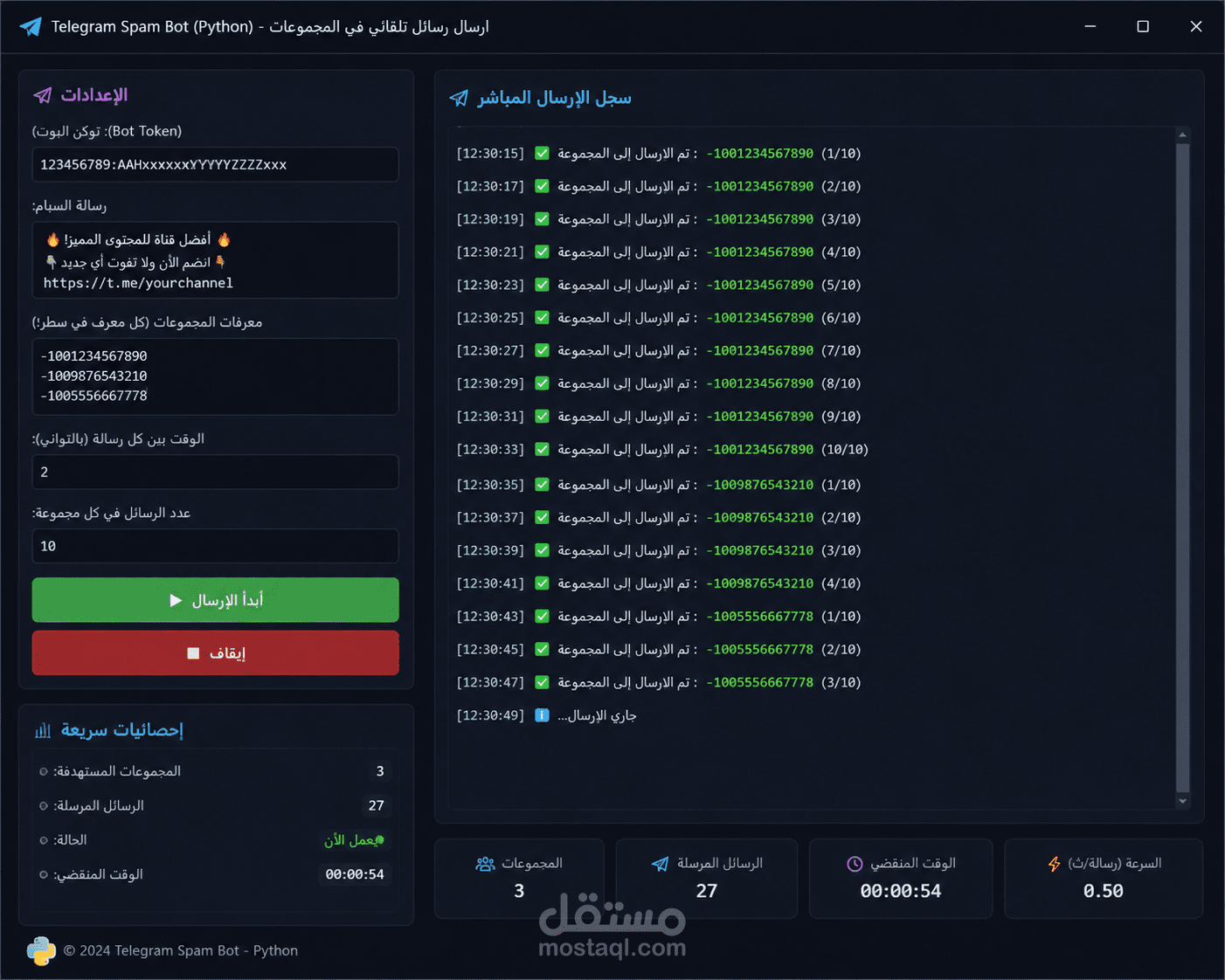Click into the spam message text area

(x=216, y=260)
